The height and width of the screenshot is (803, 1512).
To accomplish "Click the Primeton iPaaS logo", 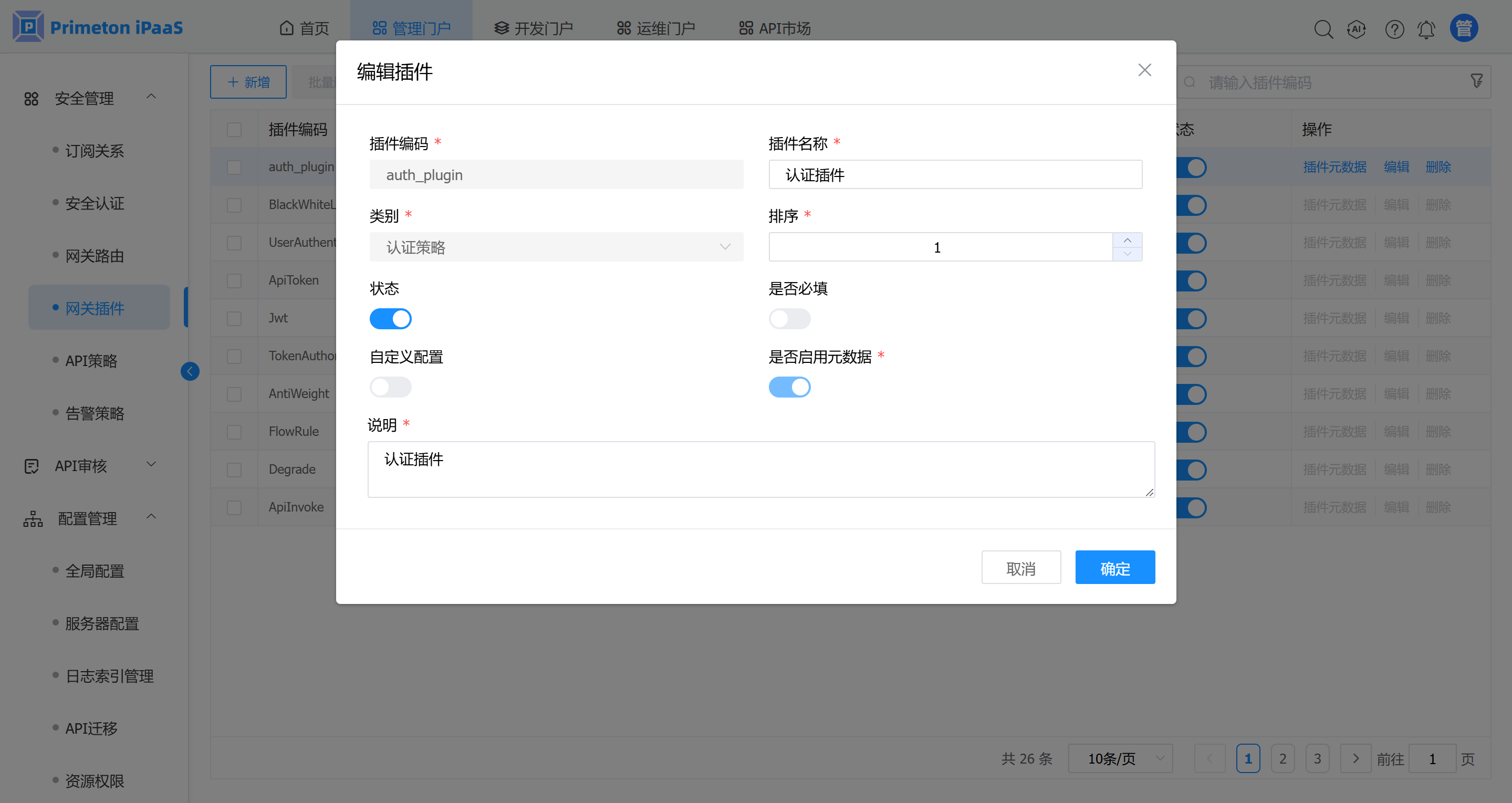I will tap(98, 27).
